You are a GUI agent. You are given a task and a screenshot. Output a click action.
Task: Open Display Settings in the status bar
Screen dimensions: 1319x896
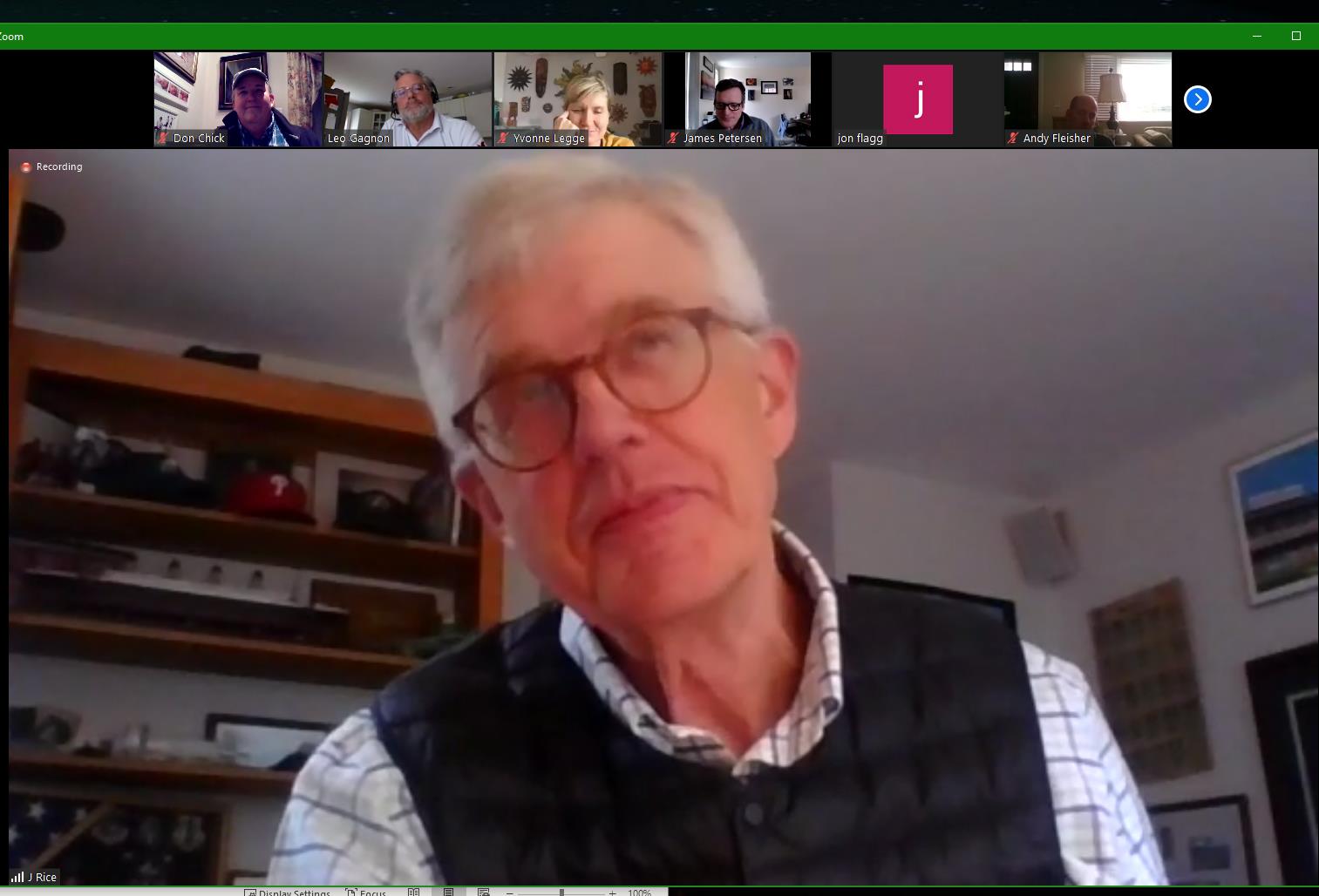coord(287,892)
